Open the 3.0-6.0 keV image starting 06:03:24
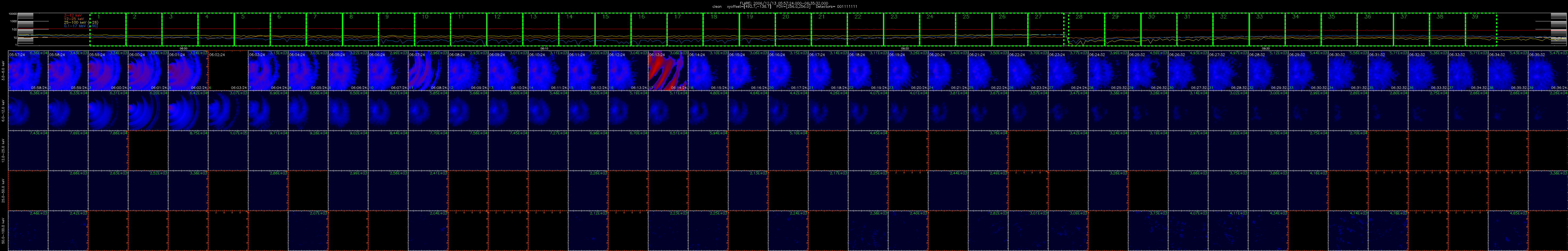The height and width of the screenshot is (251, 1568). coord(268,71)
